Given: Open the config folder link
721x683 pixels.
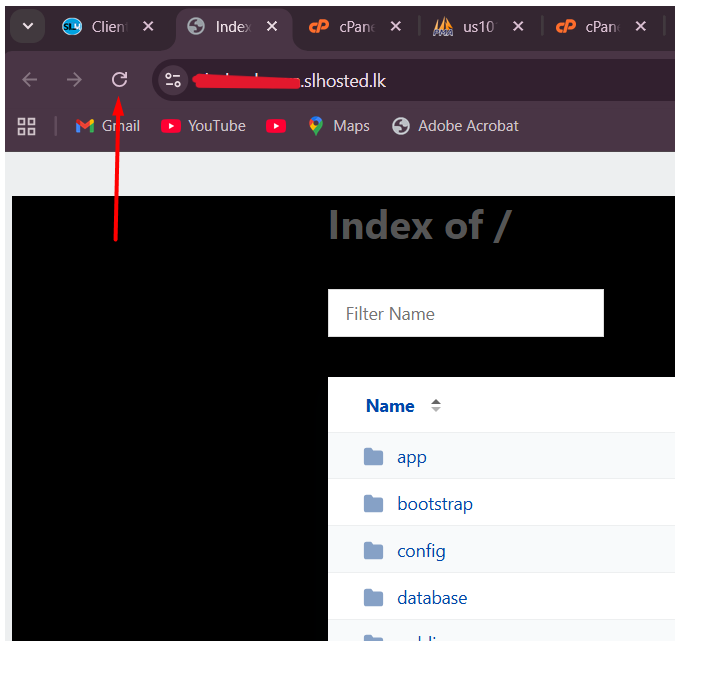Looking at the screenshot, I should pos(421,551).
